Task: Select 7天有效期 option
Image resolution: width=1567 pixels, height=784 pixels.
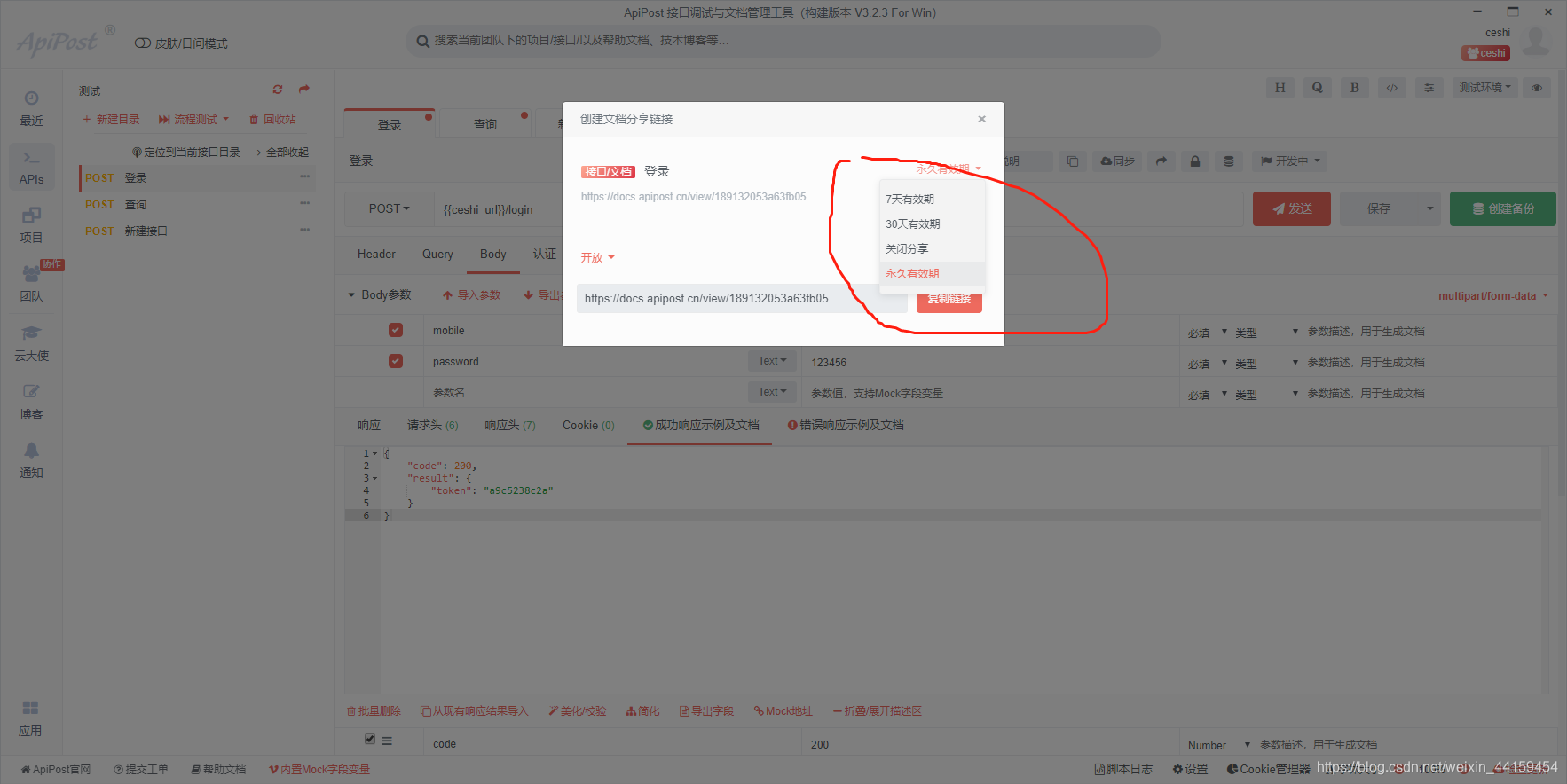Action: coord(932,200)
